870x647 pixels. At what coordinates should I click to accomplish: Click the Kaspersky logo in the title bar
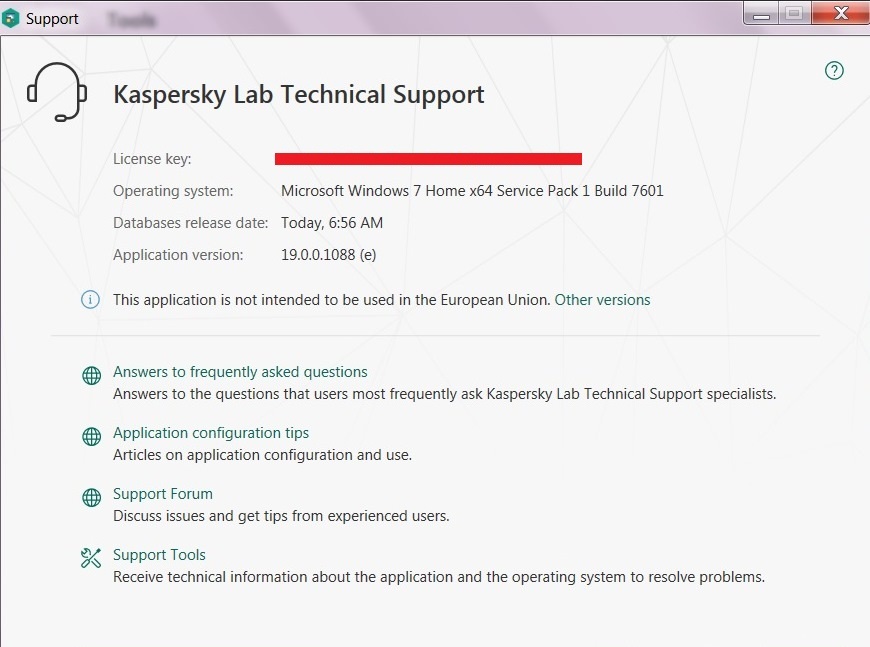(12, 18)
